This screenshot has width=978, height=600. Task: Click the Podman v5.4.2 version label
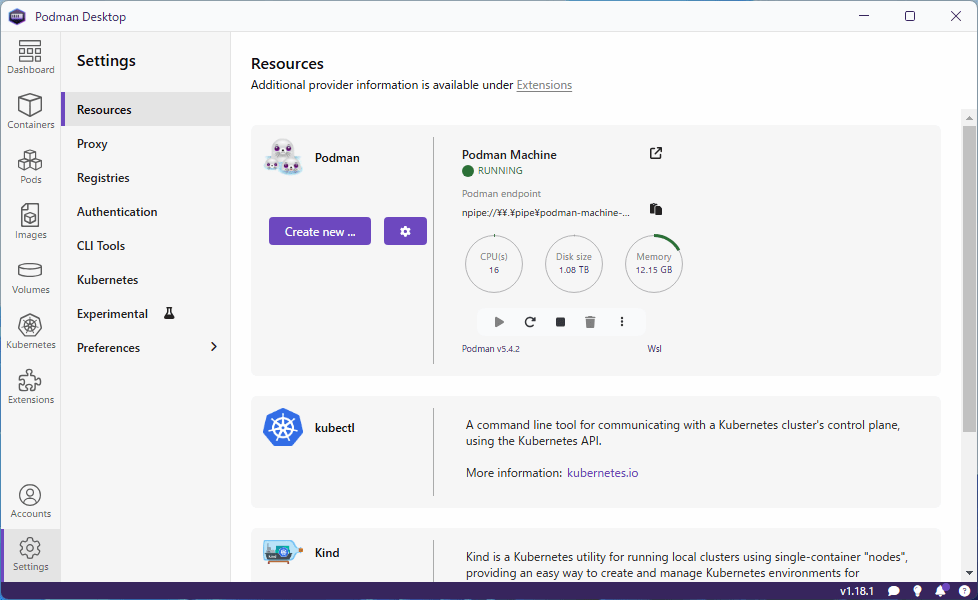point(491,349)
